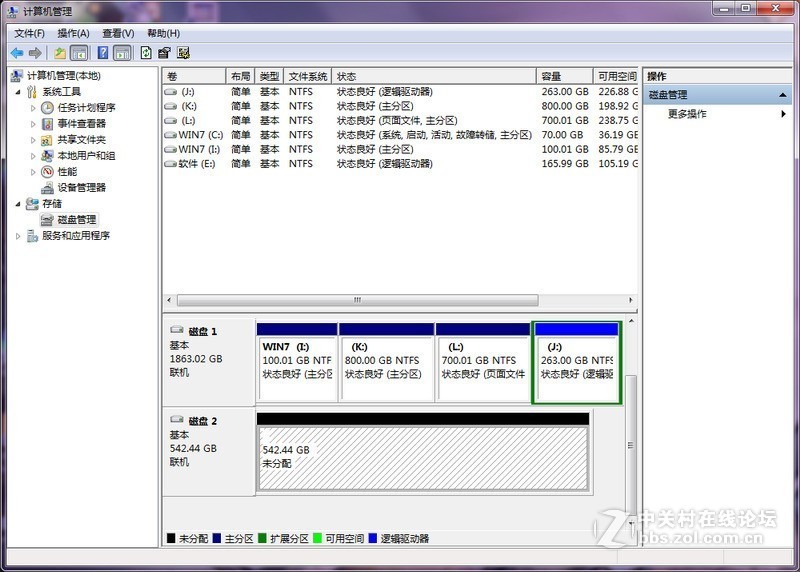Image resolution: width=800 pixels, height=572 pixels.
Task: Open 任务计划程序 in the sidebar
Action: [85, 108]
